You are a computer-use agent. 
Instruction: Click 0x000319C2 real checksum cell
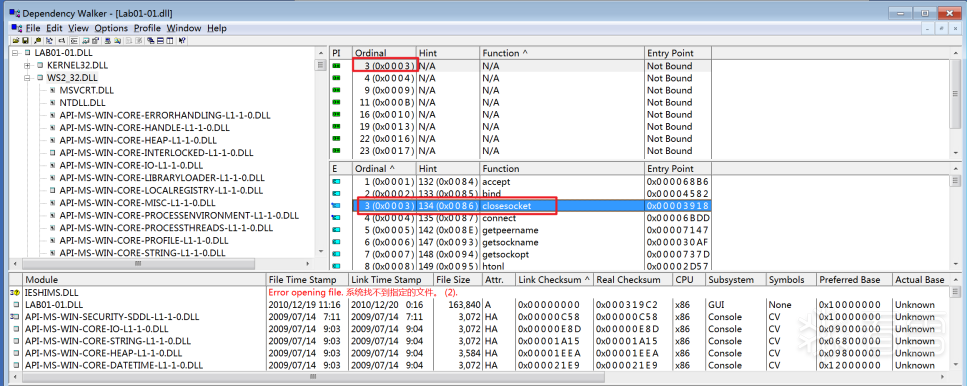click(627, 304)
